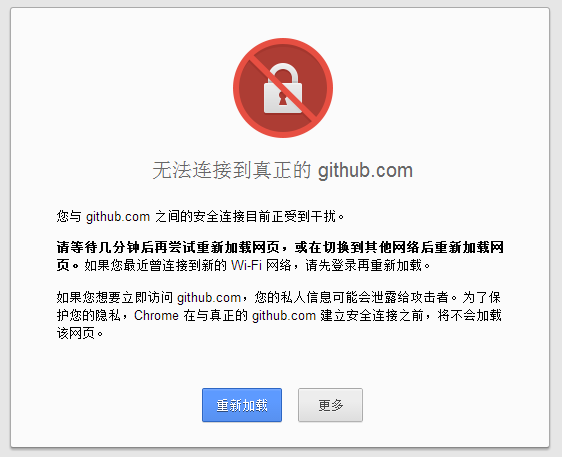The image size is (562, 457).
Task: Click the word Wi-Fi in the second paragraph
Action: pyautogui.click(x=246, y=265)
